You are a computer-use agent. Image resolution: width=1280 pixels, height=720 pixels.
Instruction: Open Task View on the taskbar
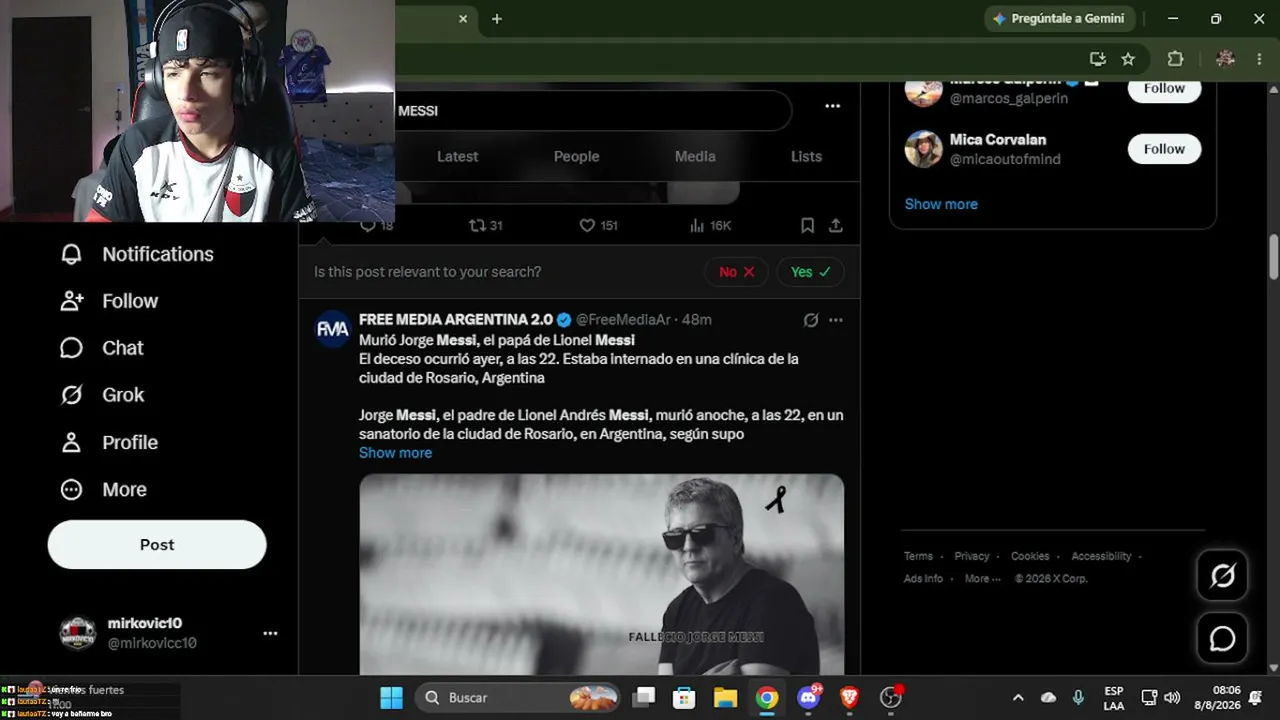(643, 698)
